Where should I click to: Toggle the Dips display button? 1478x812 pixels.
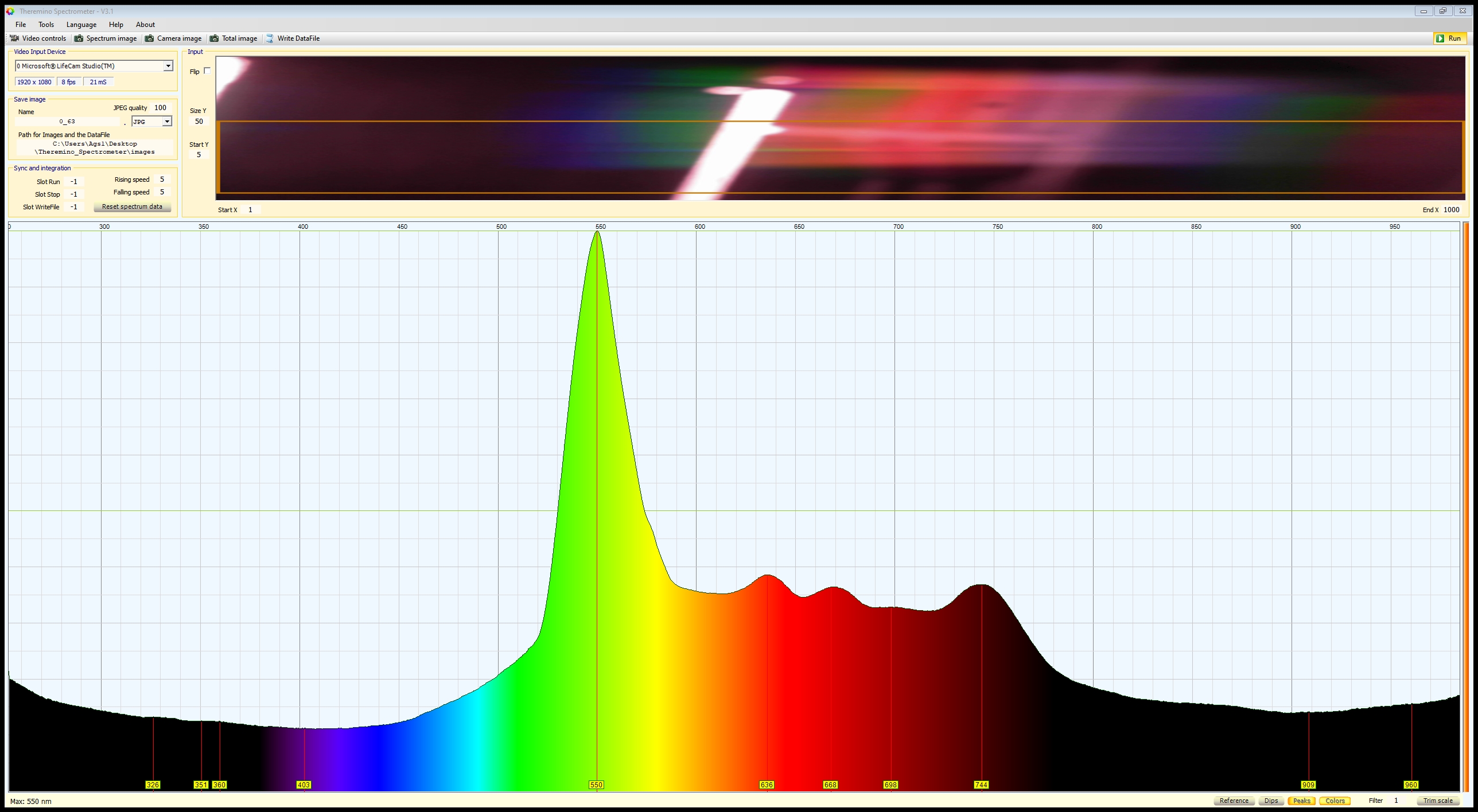pyautogui.click(x=1271, y=801)
